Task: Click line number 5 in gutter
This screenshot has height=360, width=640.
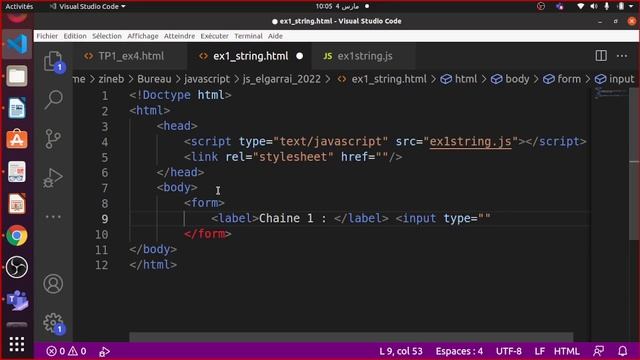Action: coord(105,158)
